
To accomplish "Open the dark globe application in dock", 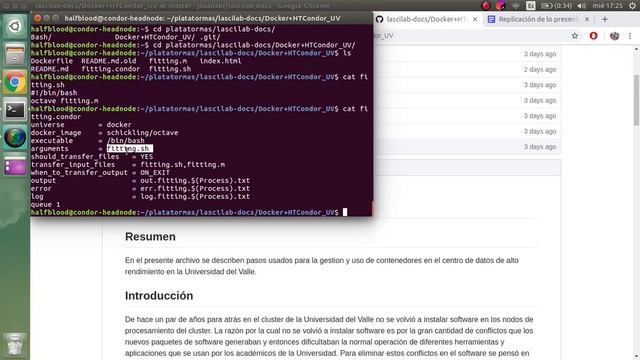I will [15, 137].
